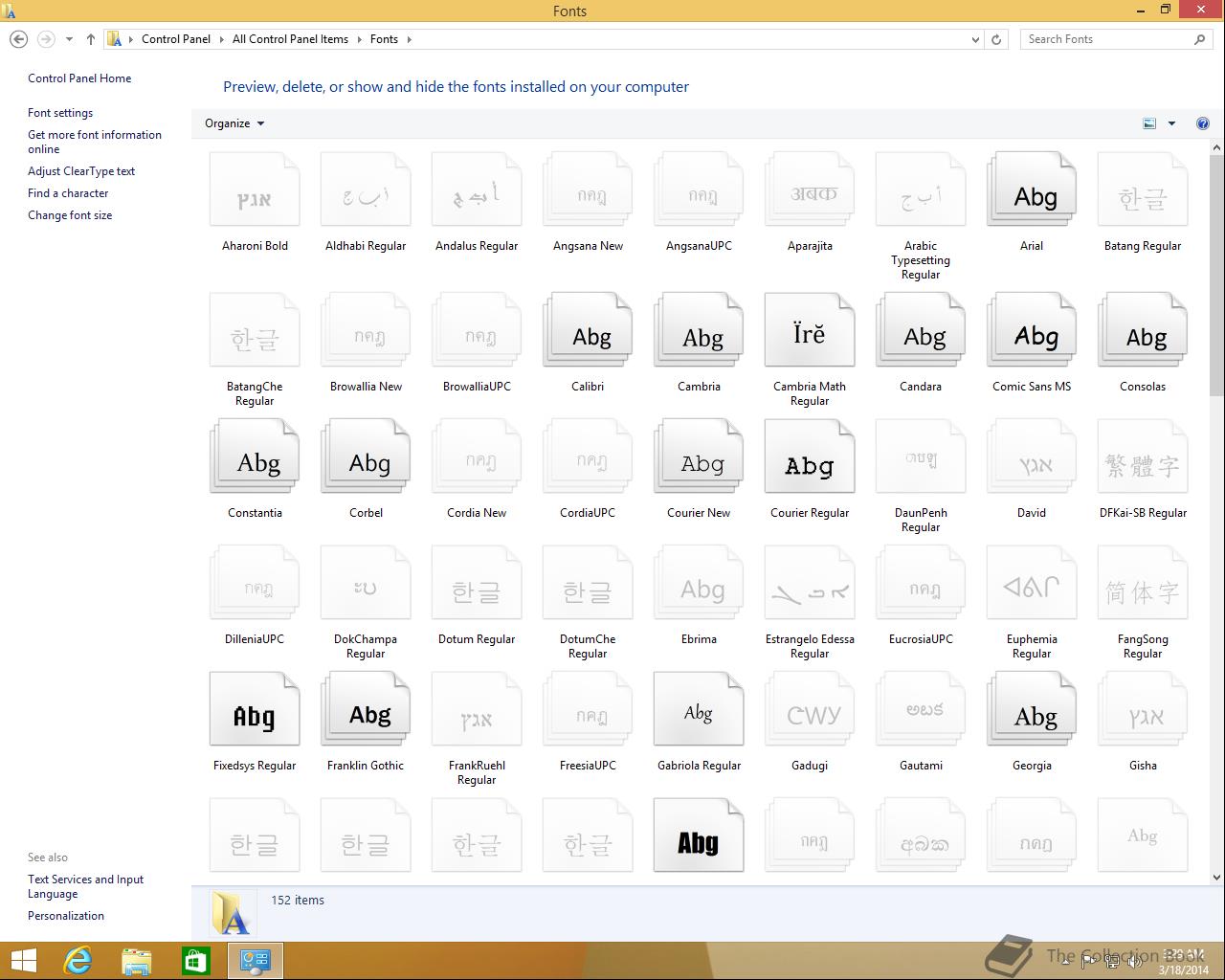The image size is (1225, 980).
Task: Select the Calibri font icon
Action: tap(588, 331)
